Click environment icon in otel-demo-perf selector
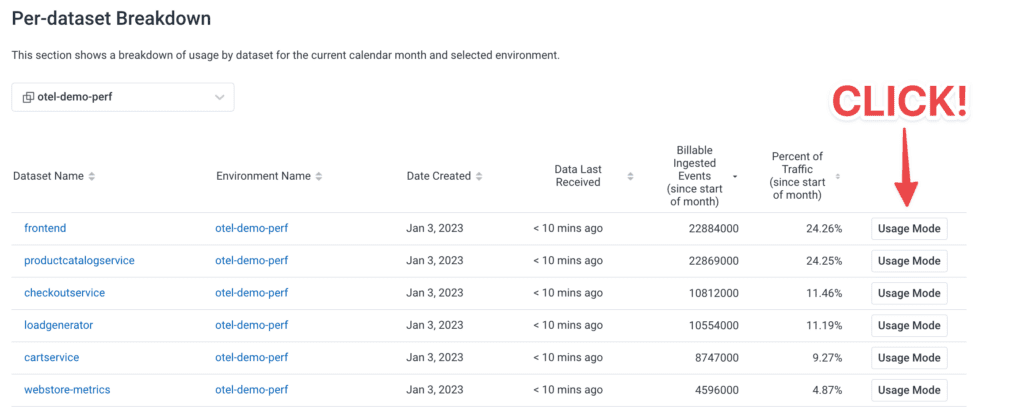The width and height of the screenshot is (1024, 408). (x=28, y=97)
